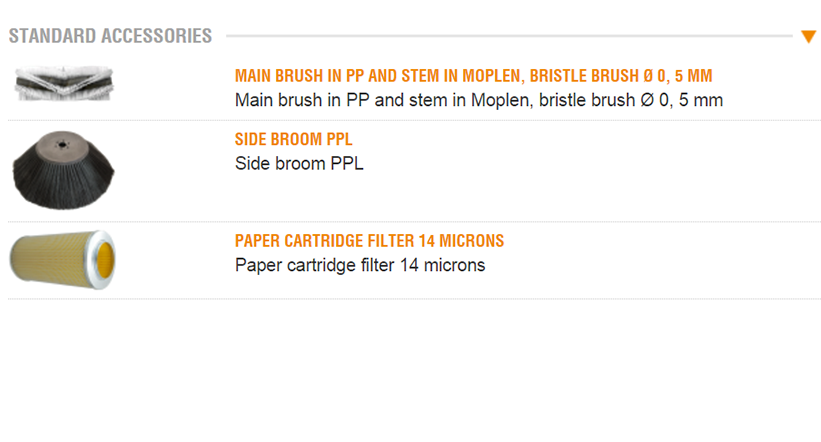Open the orange Main Brush in PP title

click(473, 76)
